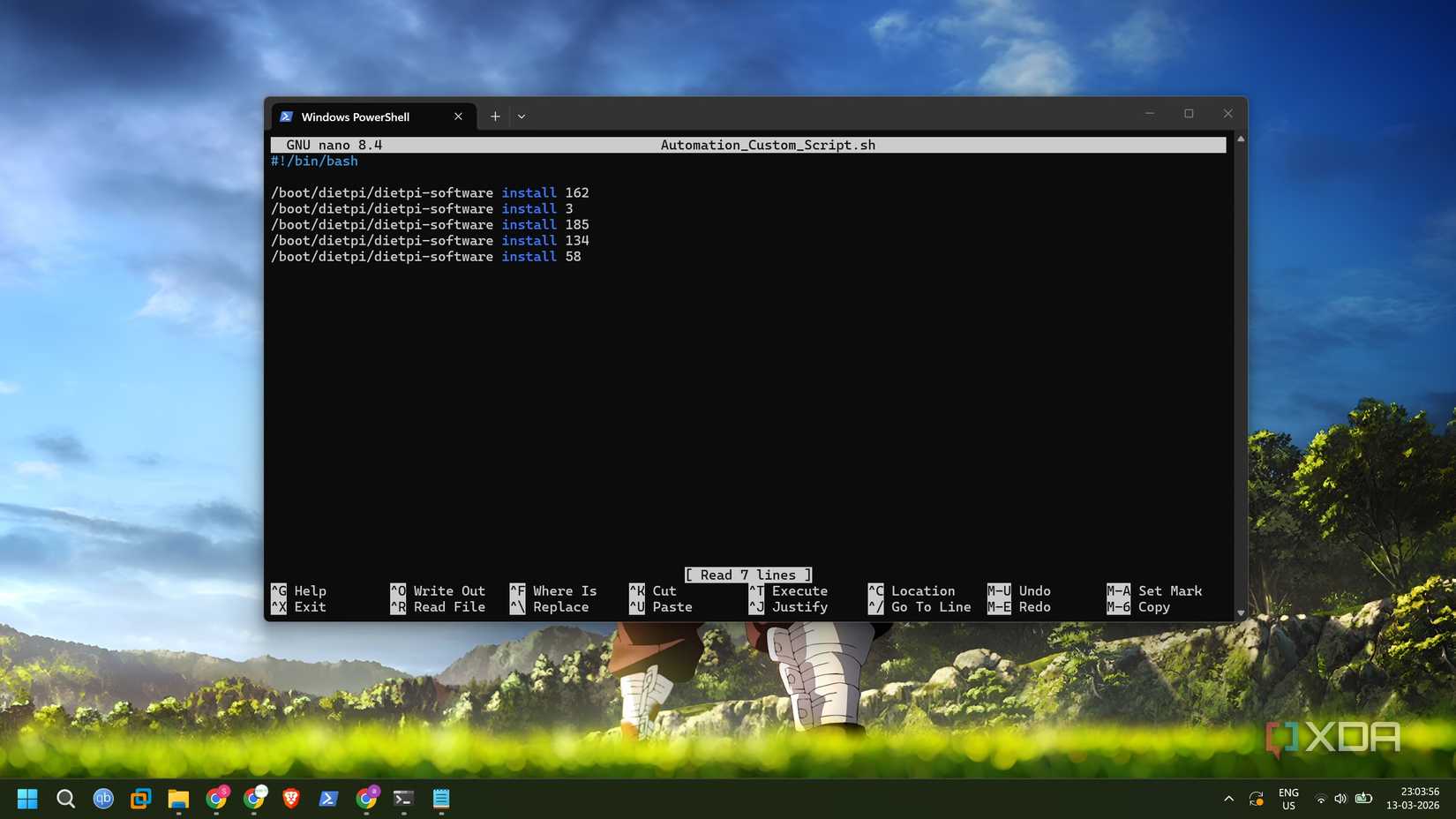The image size is (1456, 819).
Task: Click the clock to open the calendar
Action: [1412, 799]
